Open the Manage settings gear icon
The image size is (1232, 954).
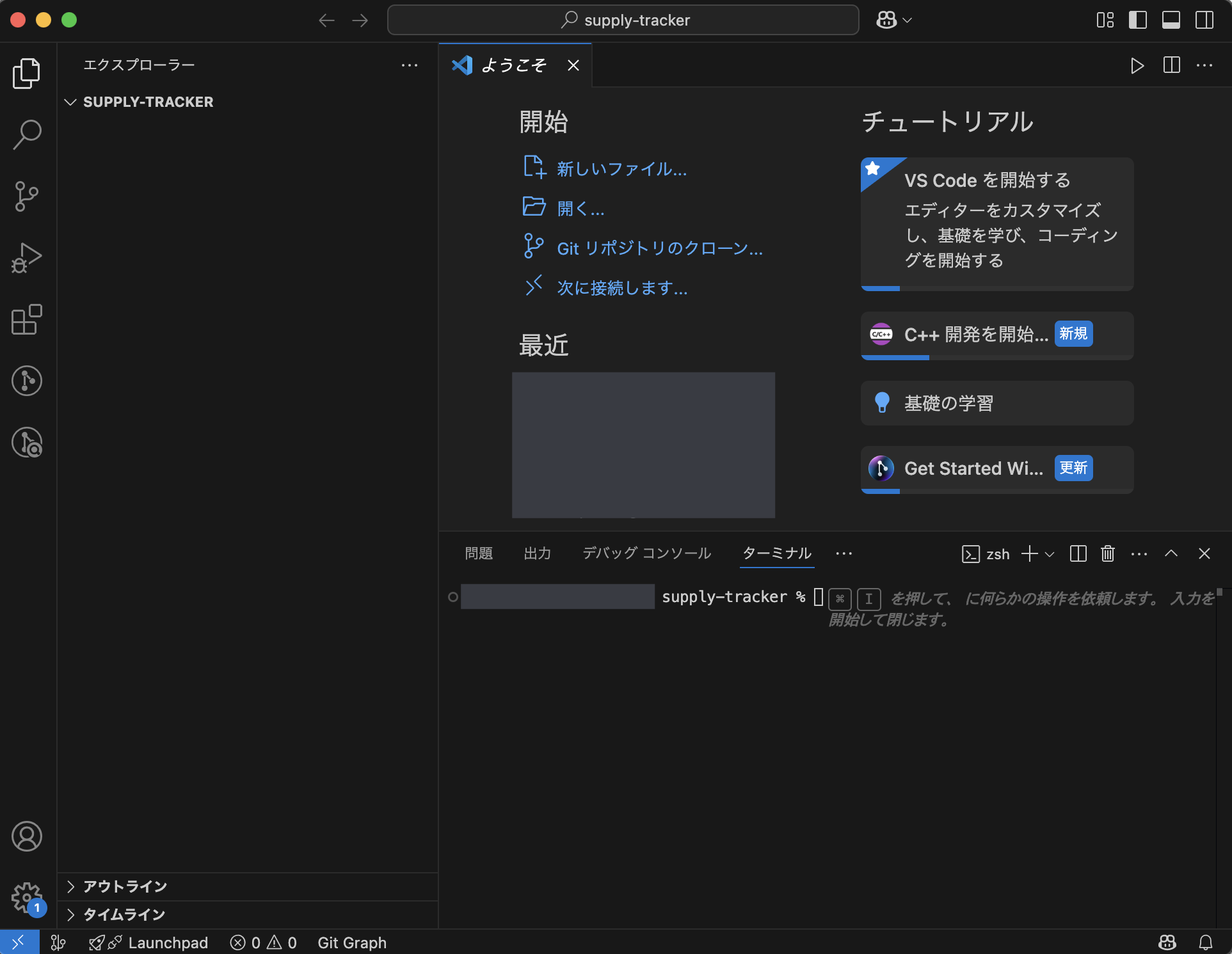click(x=26, y=897)
